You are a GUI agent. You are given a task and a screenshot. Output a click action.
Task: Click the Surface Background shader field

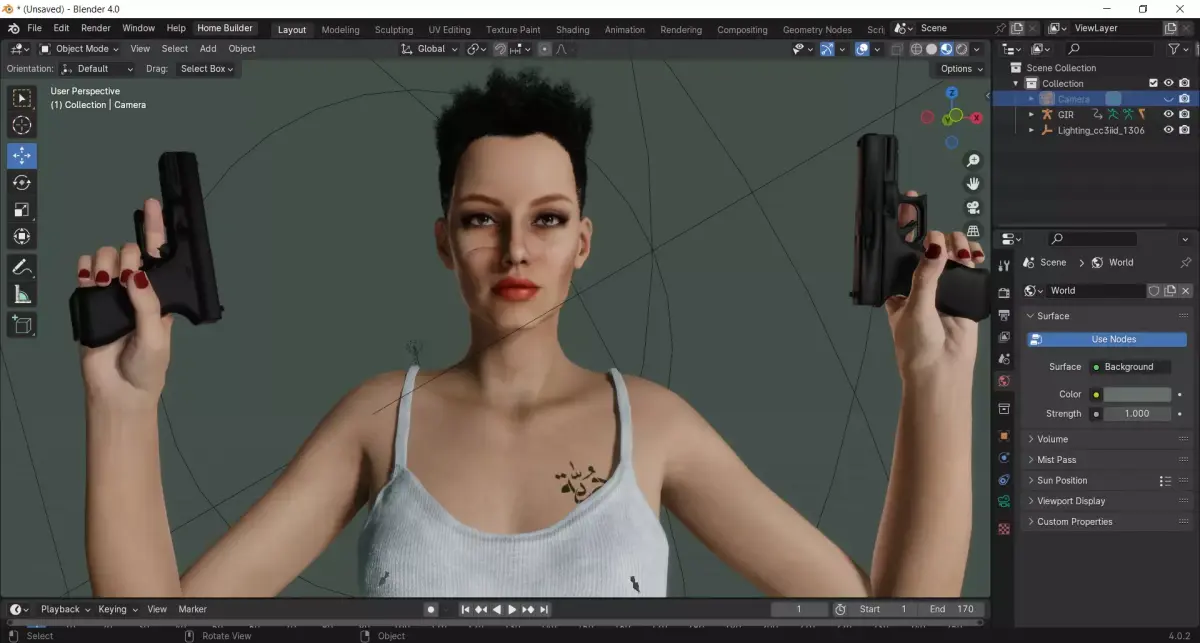(x=1129, y=367)
